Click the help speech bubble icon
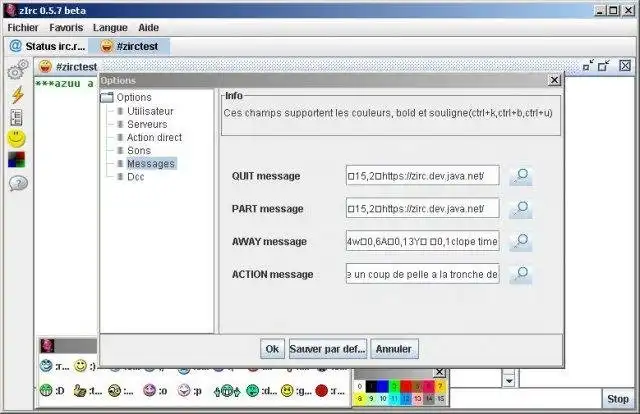This screenshot has height=414, width=640. coord(18,184)
